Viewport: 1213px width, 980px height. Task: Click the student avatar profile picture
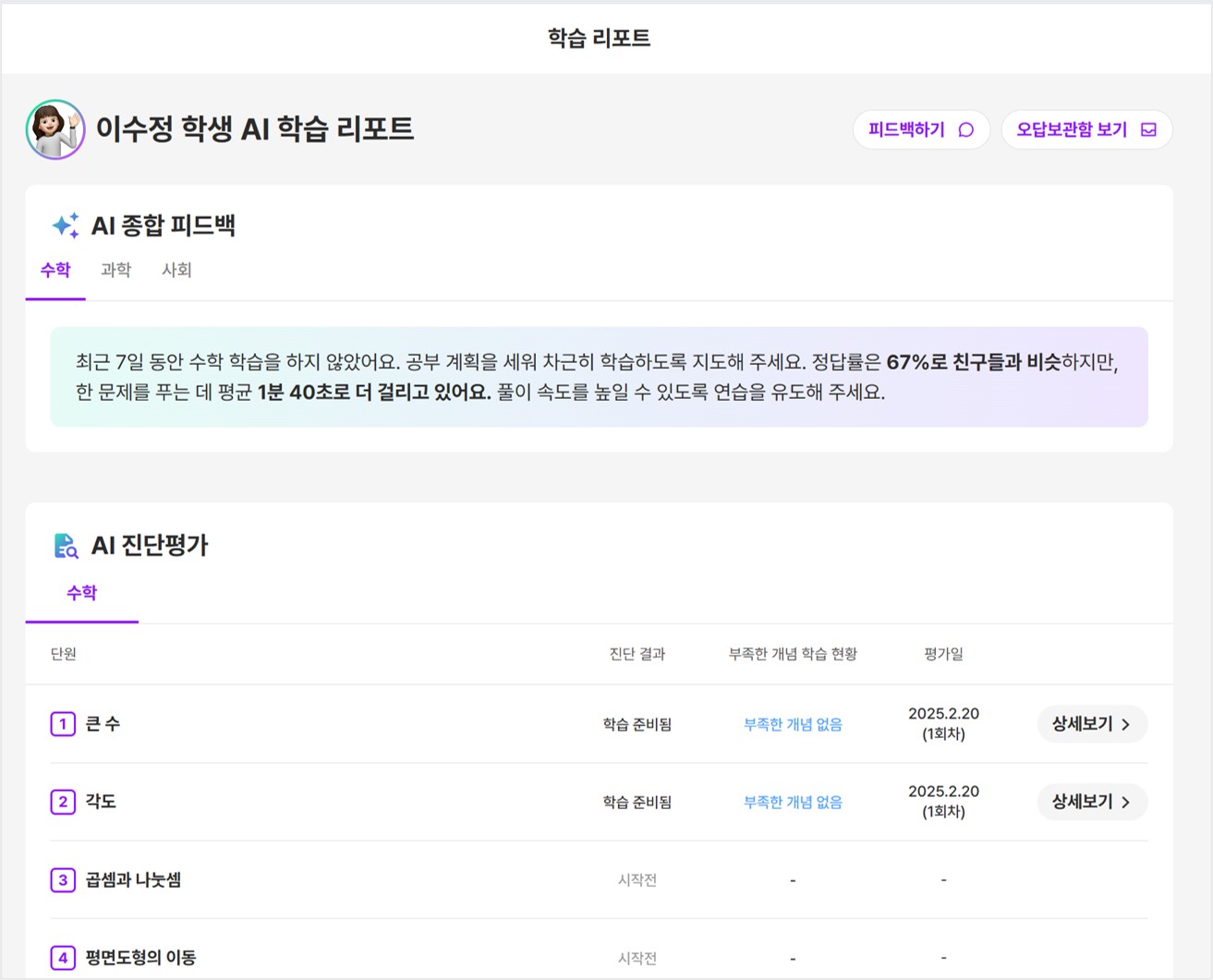tap(55, 129)
